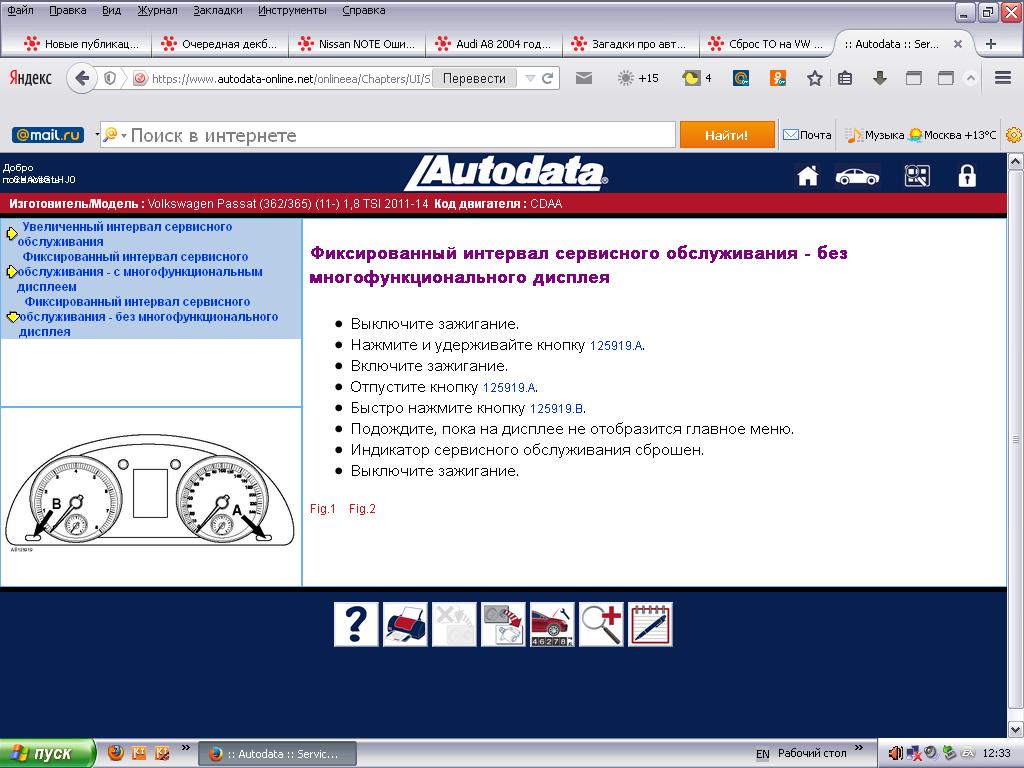Open the Autodata modules search icon
Viewport: 1024px width, 768px height.
(x=917, y=176)
